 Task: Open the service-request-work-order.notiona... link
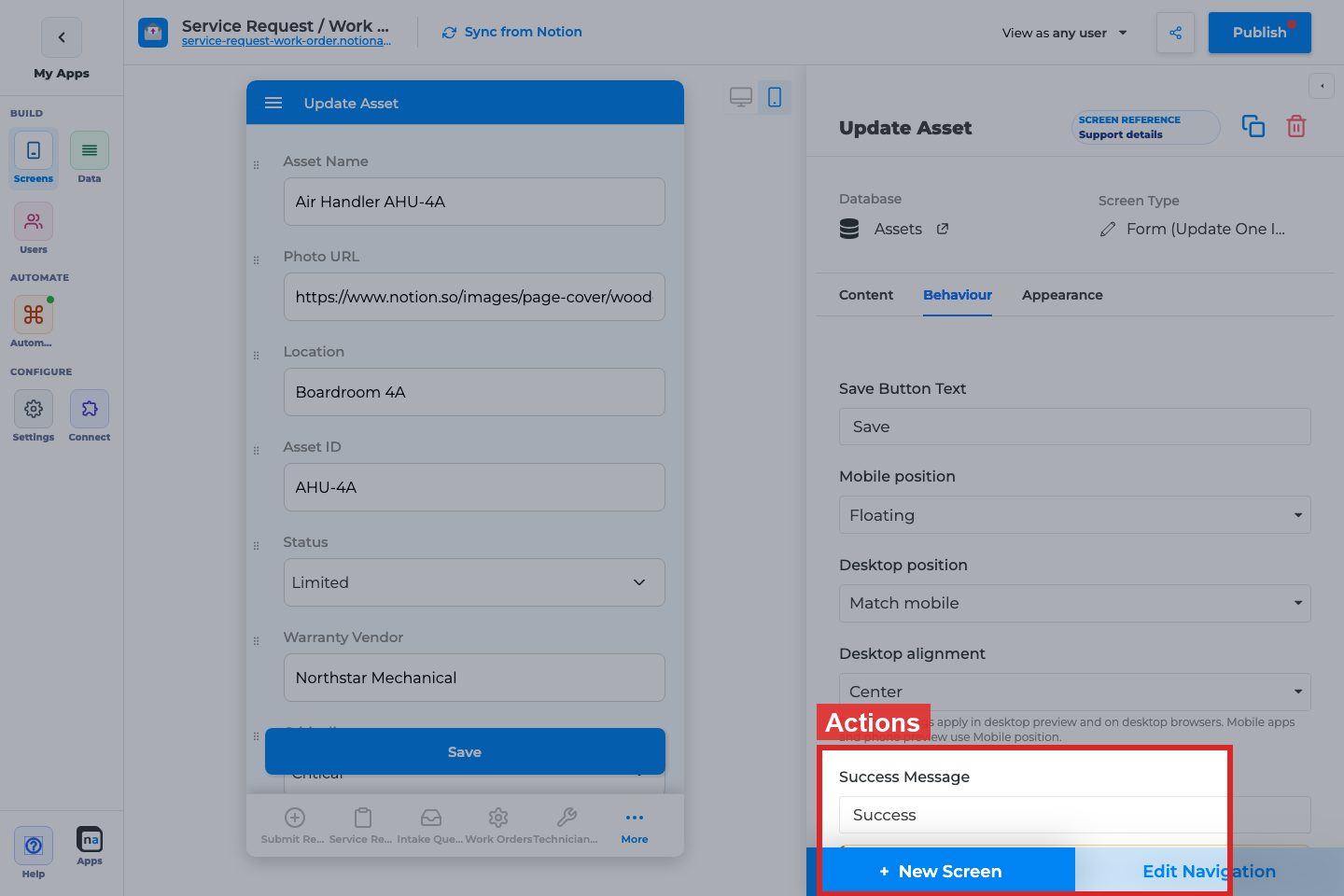(287, 41)
